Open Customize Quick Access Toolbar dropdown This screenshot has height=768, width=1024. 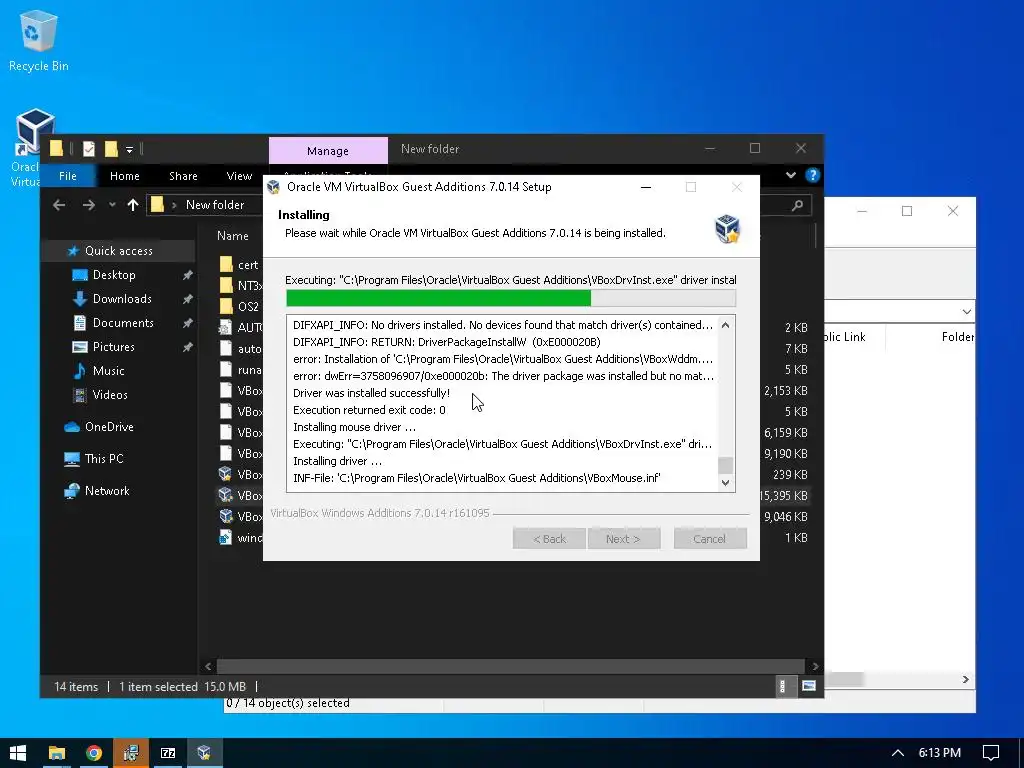coord(129,150)
